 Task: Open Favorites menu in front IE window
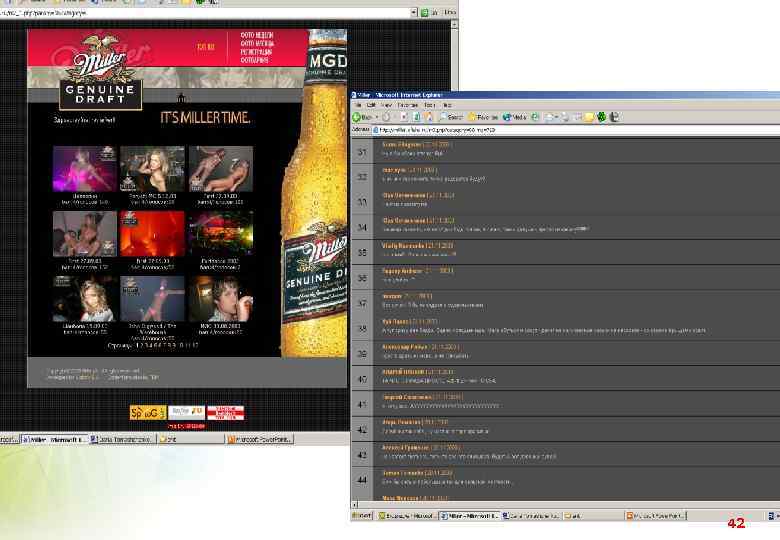pyautogui.click(x=407, y=105)
